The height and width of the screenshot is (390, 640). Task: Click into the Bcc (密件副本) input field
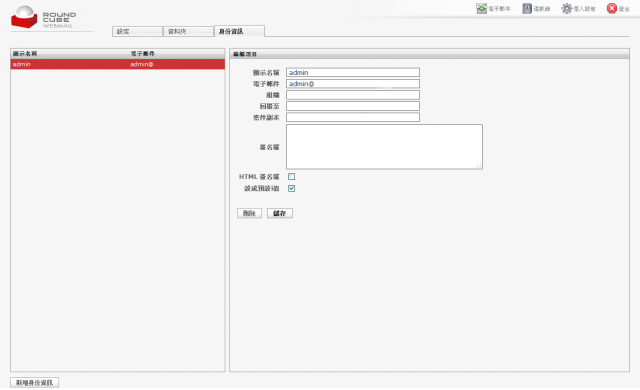tap(353, 117)
